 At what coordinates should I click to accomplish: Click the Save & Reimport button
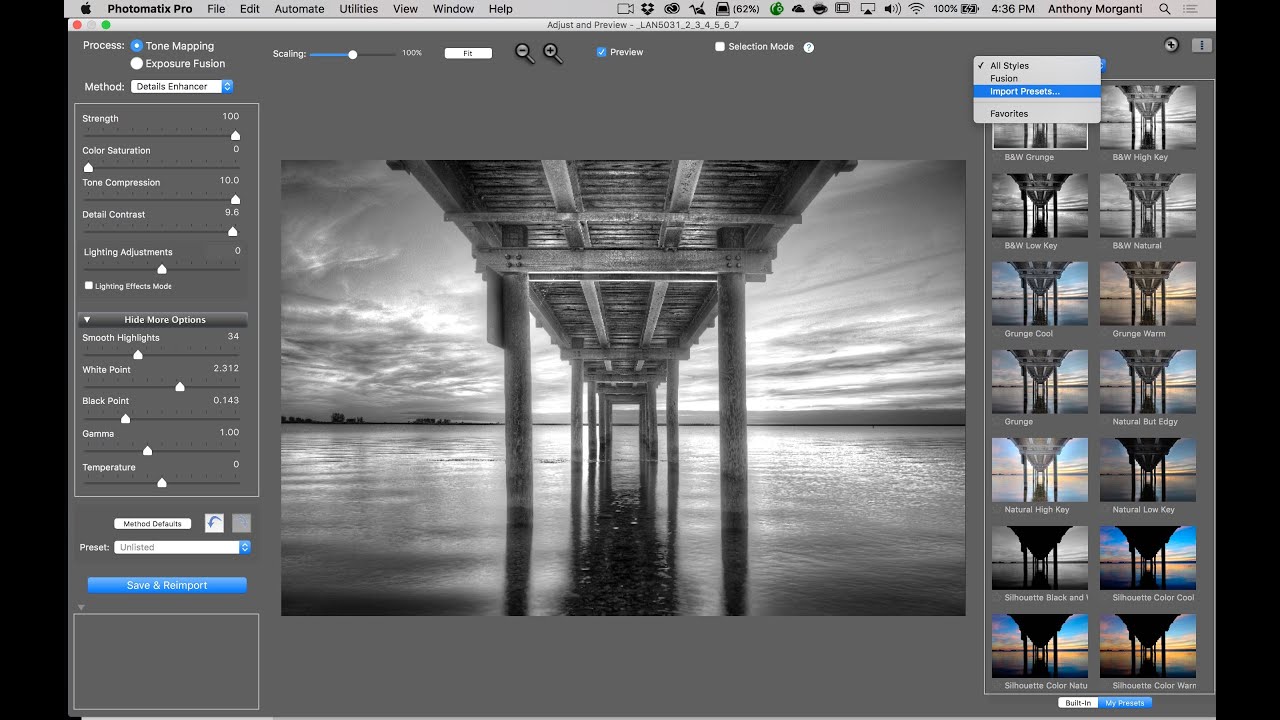point(167,585)
